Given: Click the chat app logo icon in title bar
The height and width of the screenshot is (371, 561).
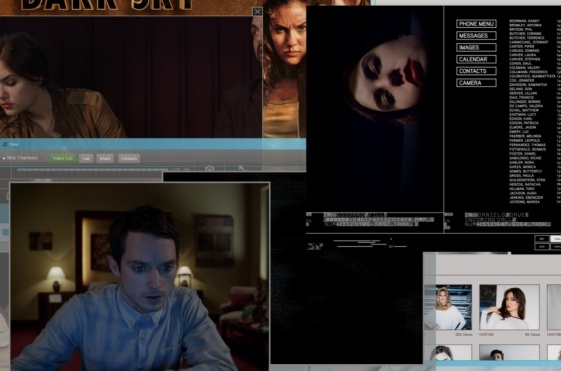Looking at the screenshot, I should 5,144.
